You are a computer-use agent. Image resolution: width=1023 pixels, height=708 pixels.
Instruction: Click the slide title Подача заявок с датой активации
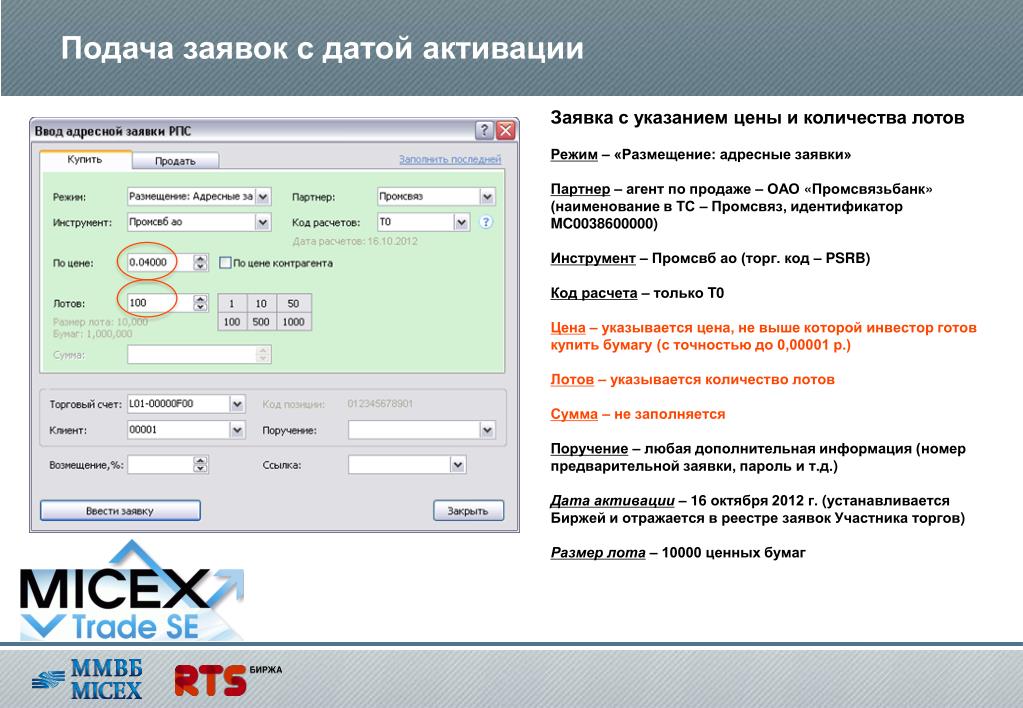point(322,48)
